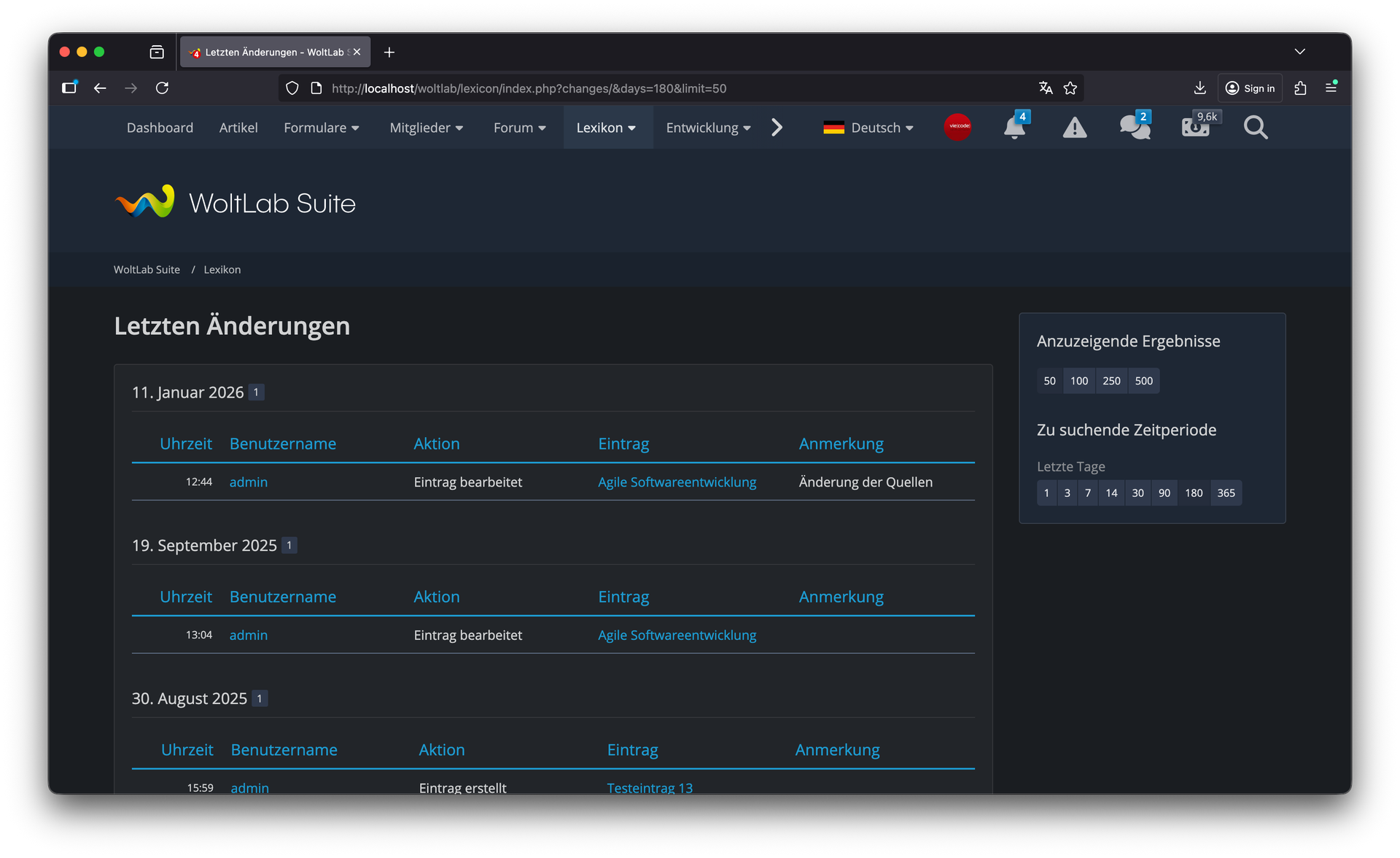The image size is (1400, 858).
Task: Choose 30 days time period
Action: (x=1137, y=493)
